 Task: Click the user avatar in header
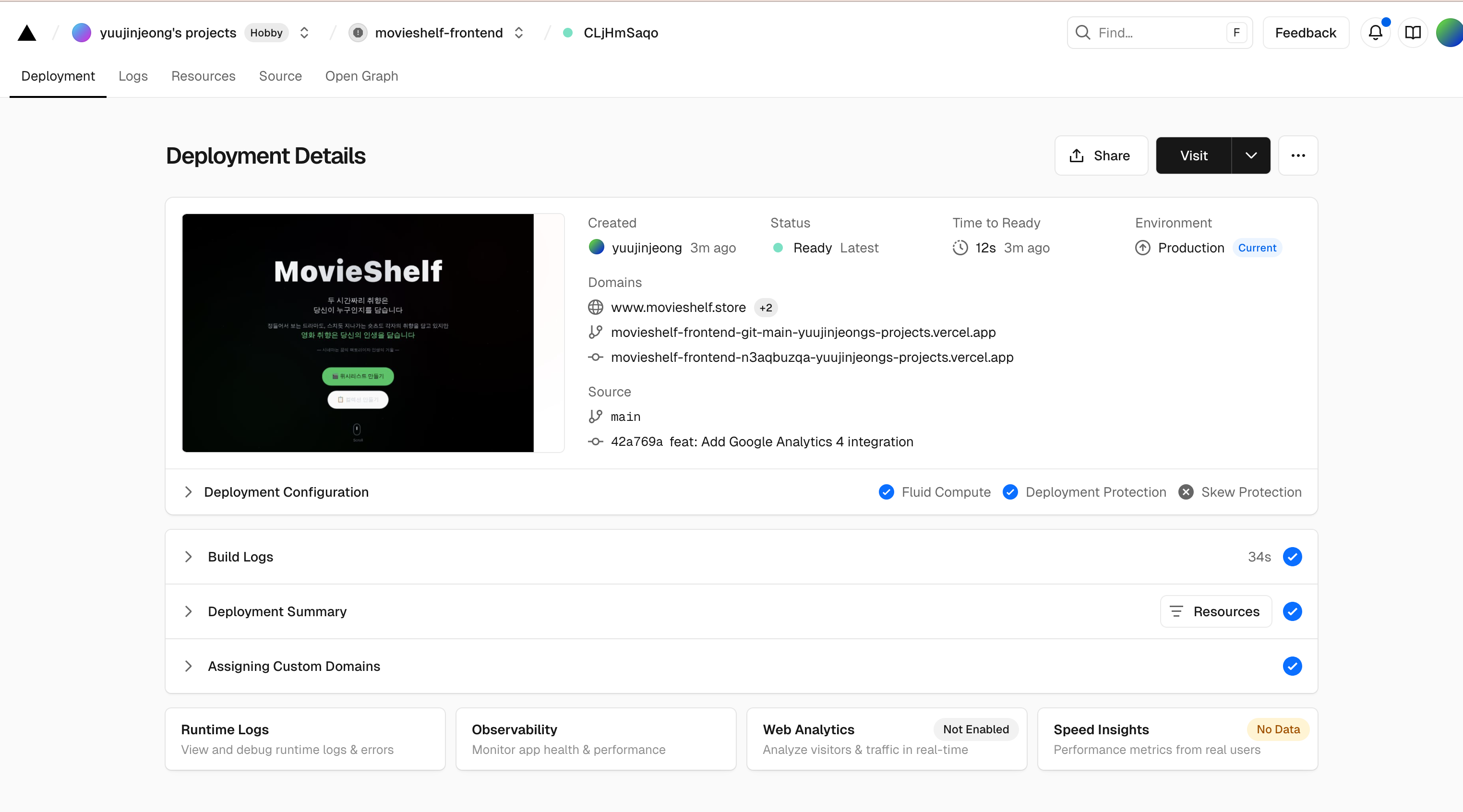click(1450, 33)
